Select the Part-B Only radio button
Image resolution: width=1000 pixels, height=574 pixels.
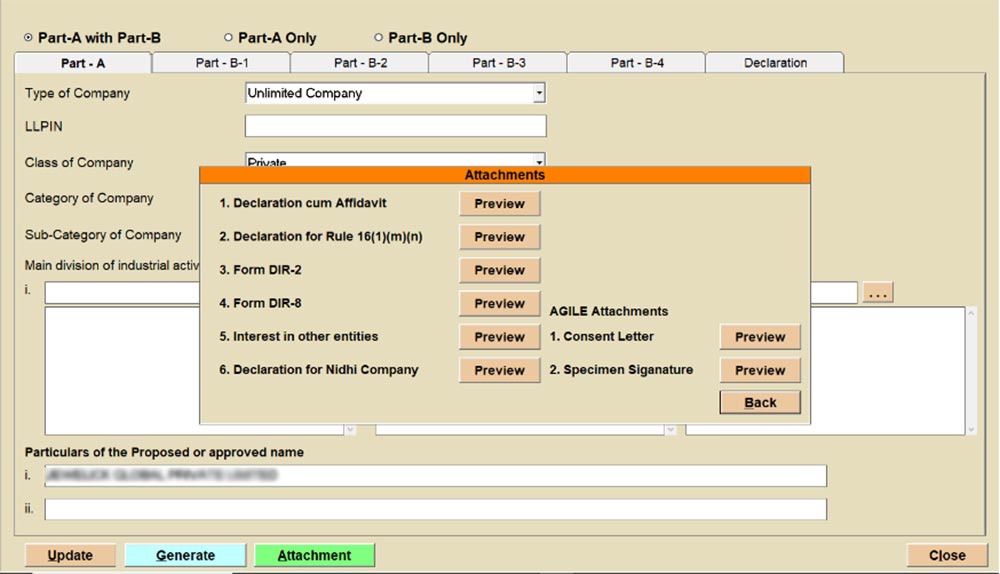pos(378,38)
